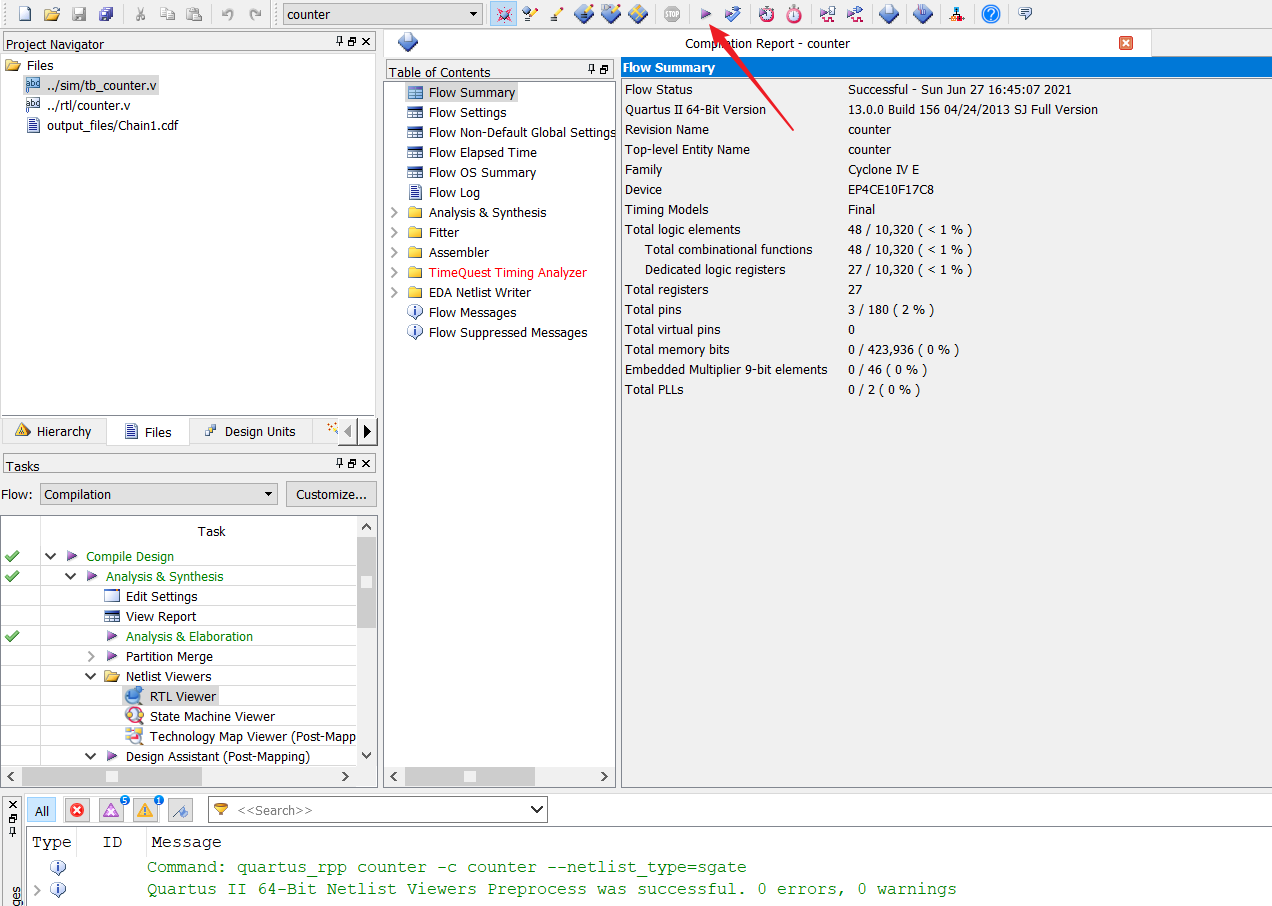Click the Undo arrow icon
1272x906 pixels.
(227, 14)
